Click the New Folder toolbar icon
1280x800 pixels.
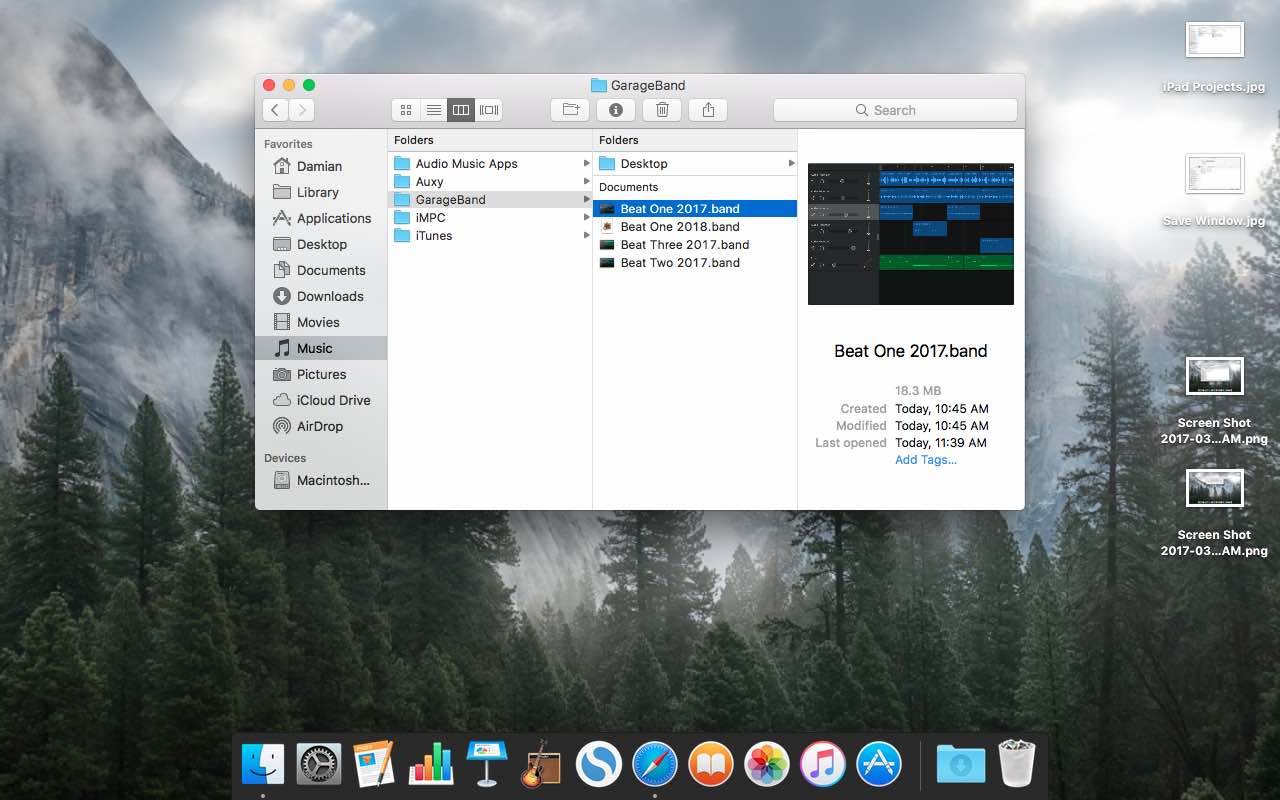click(x=570, y=110)
